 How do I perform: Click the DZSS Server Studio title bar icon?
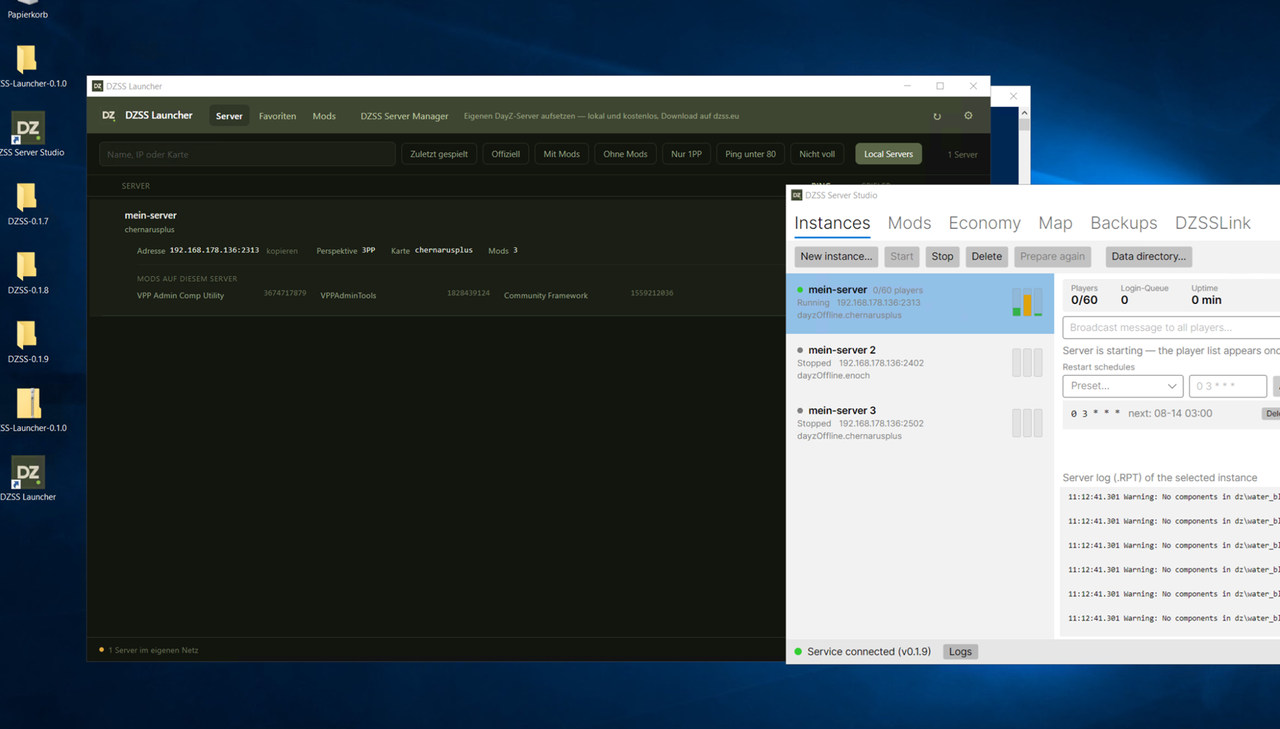797,195
